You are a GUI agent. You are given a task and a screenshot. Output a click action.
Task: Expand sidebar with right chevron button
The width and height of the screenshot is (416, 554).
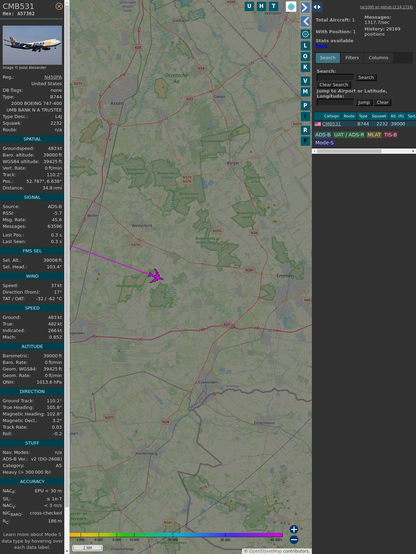pos(305,7)
